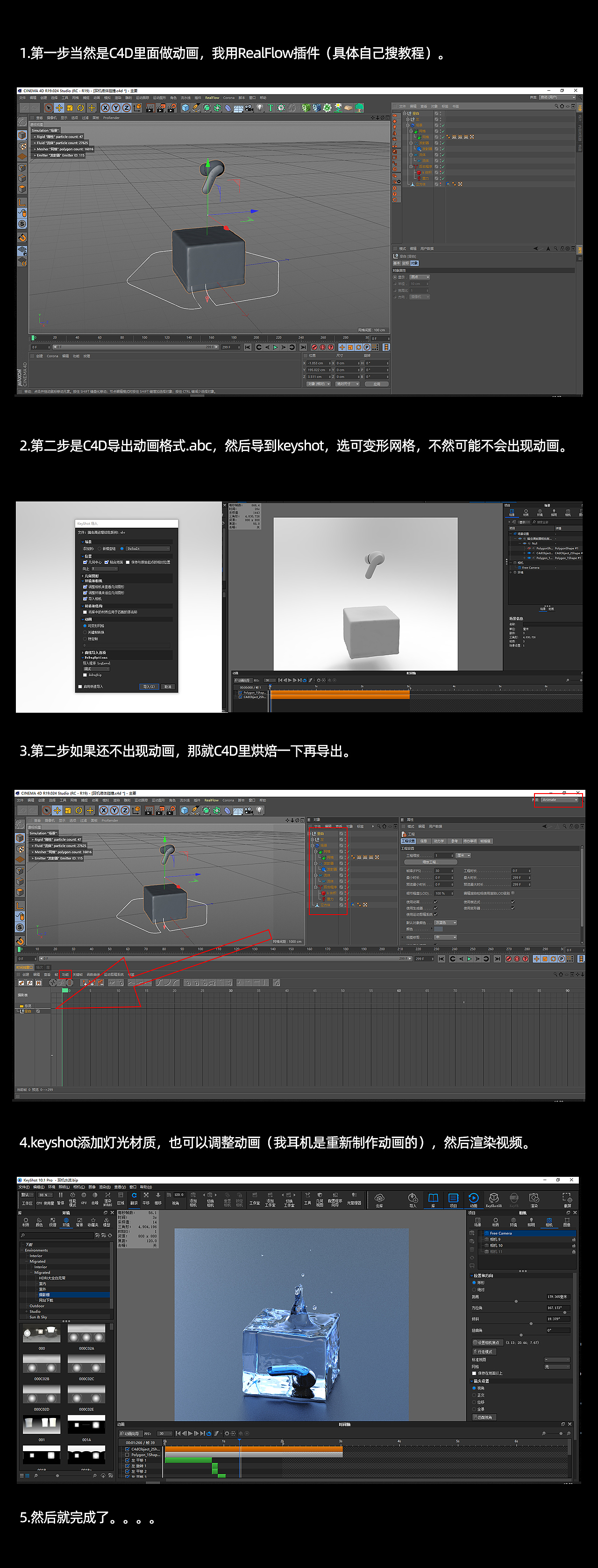Select 000C02A environment thumbnail in KeyShot library
Viewport: 598px width, 1568px height.
86,1333
